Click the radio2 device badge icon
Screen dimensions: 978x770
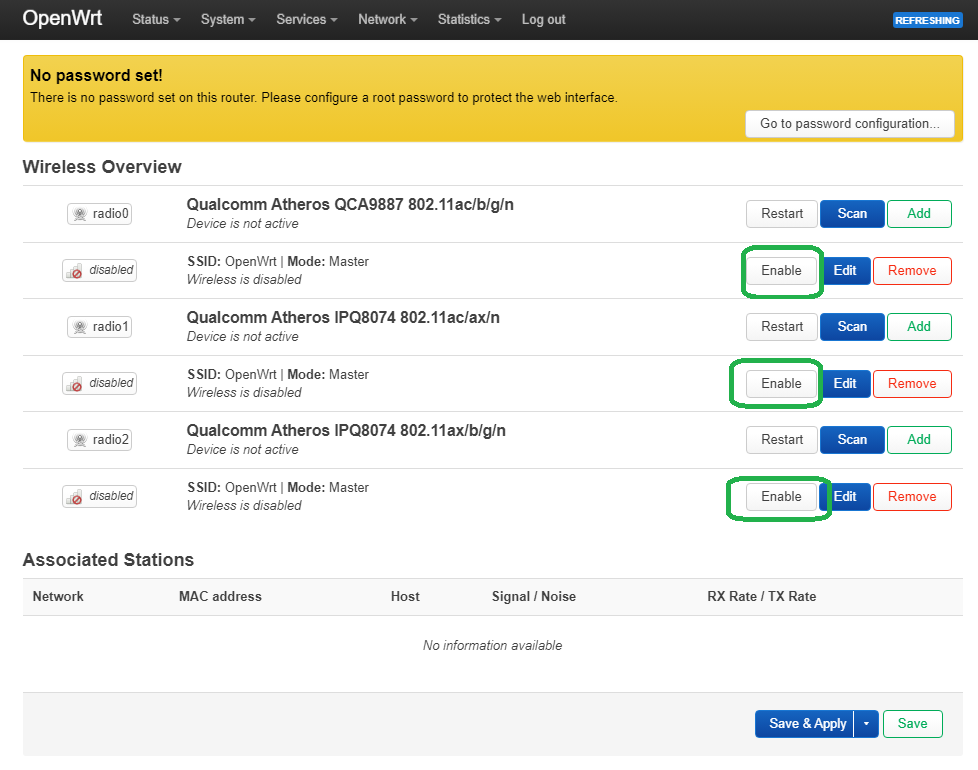pos(99,440)
